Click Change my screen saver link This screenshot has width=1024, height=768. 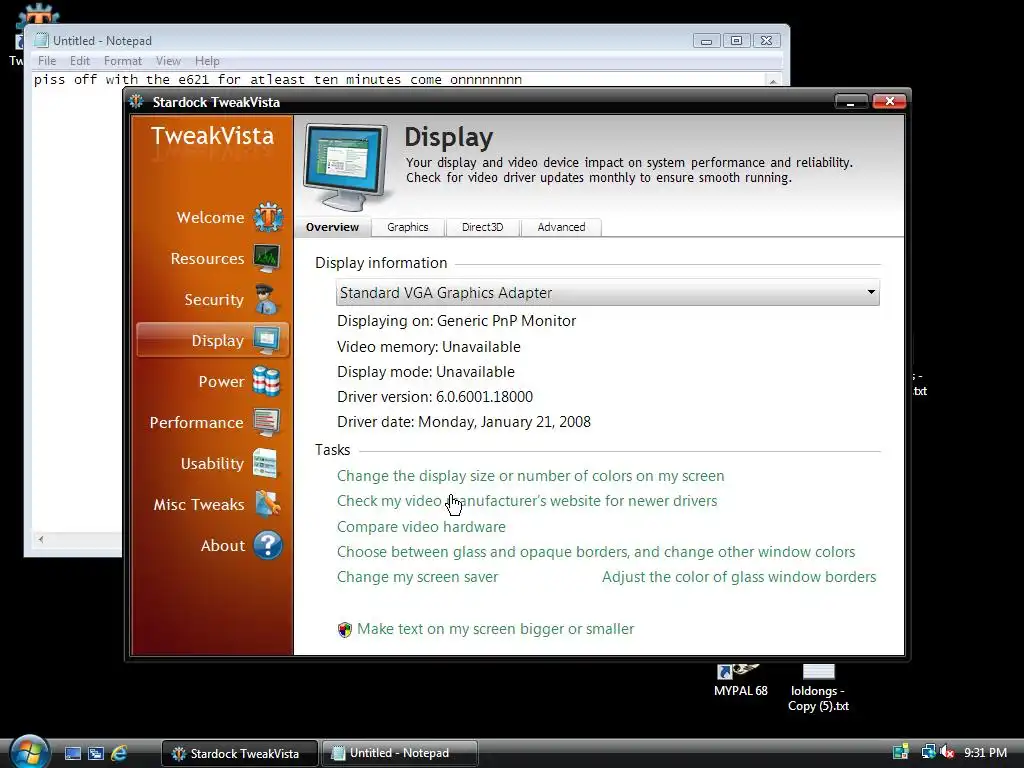coord(417,577)
